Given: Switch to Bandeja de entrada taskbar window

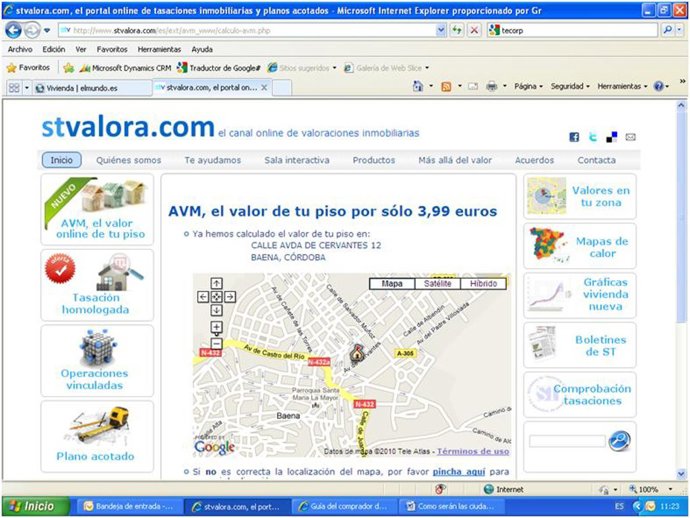Looking at the screenshot, I should pos(128,507).
